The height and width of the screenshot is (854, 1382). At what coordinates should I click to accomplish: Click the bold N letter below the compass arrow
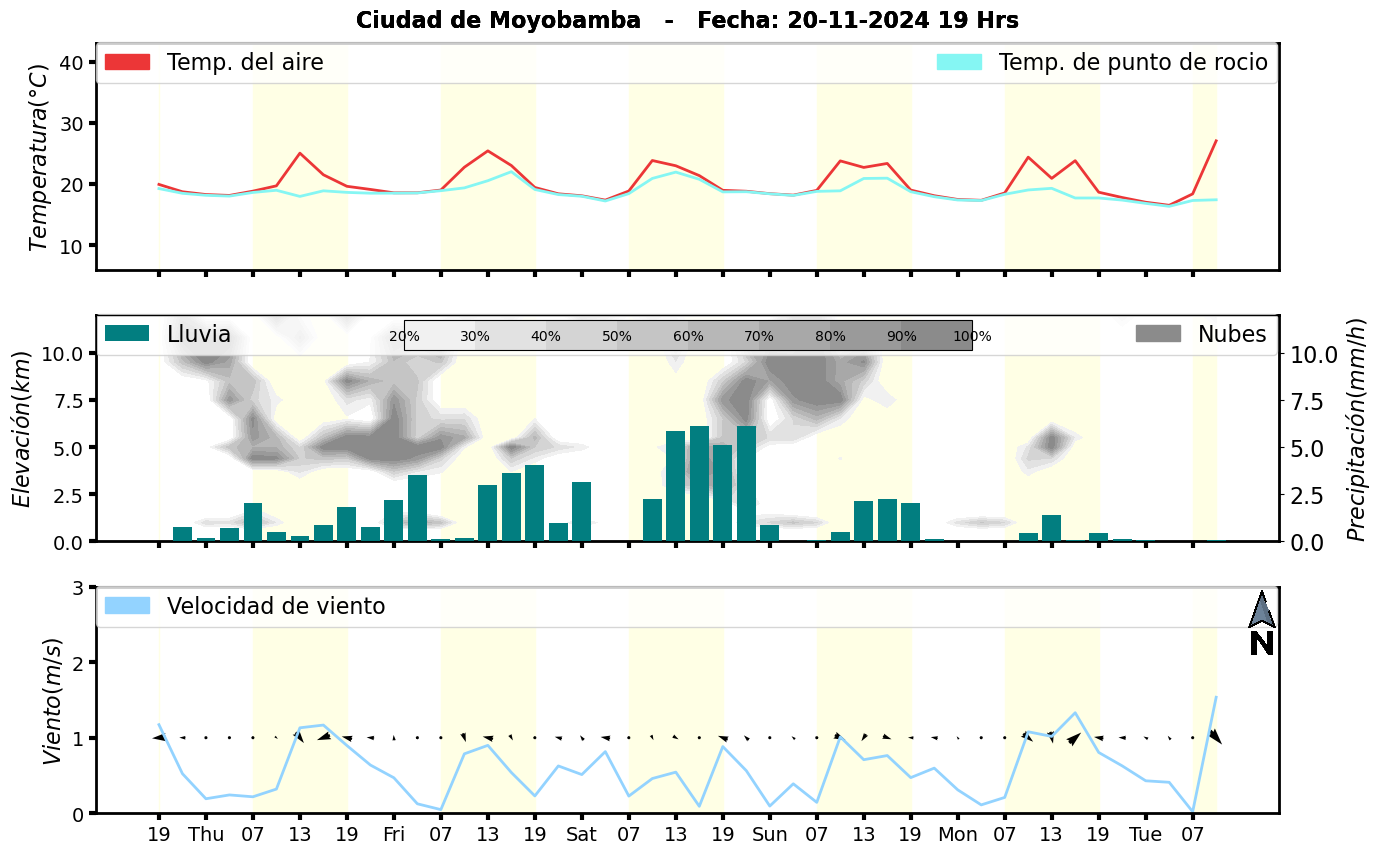click(1262, 644)
